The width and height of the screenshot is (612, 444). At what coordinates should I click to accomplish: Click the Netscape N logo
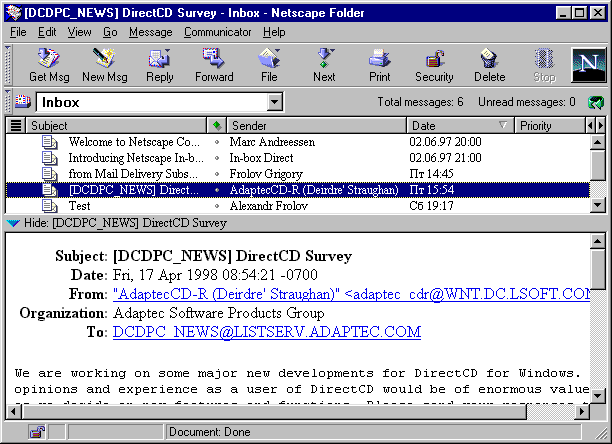click(589, 65)
